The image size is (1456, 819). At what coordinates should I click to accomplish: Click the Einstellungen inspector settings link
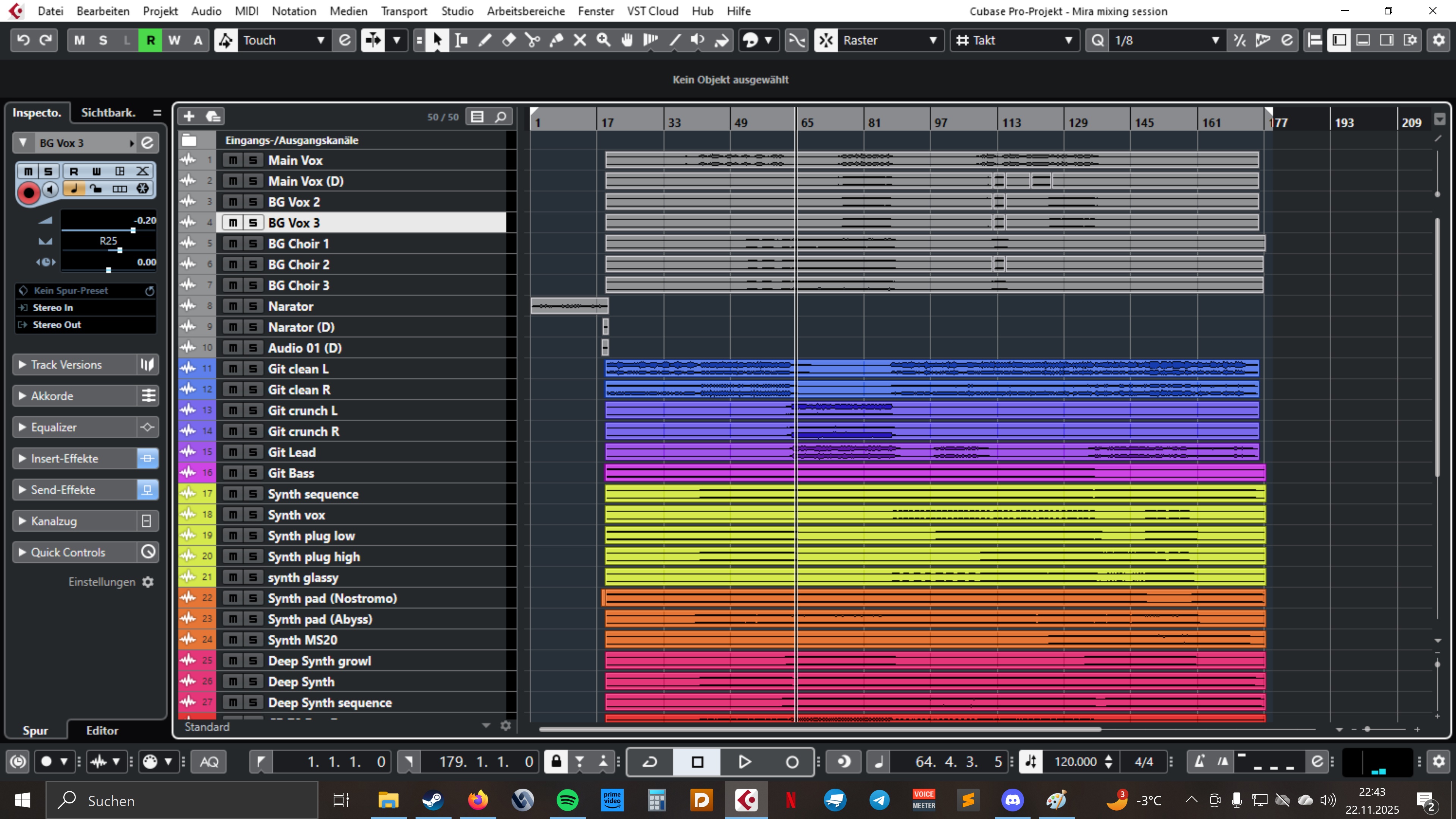(102, 582)
